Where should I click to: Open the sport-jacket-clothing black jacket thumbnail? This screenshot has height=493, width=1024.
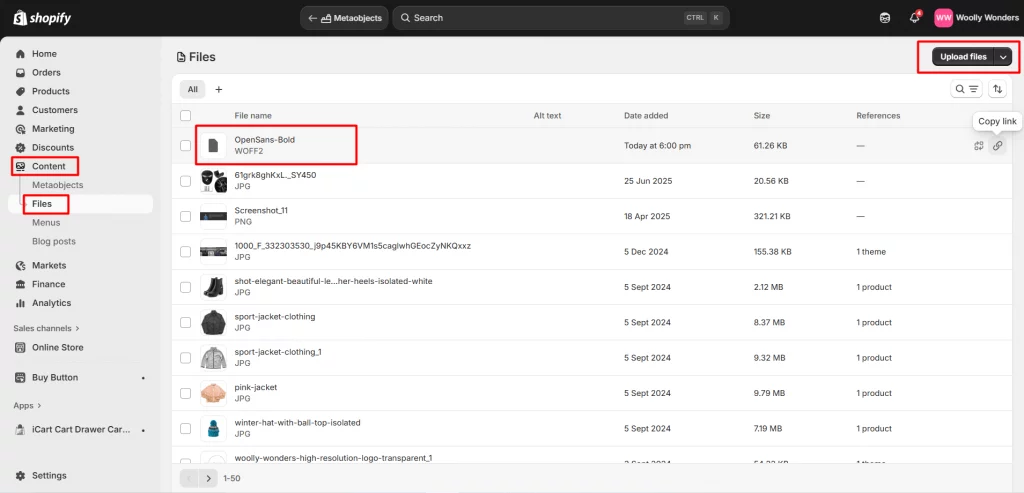(x=213, y=323)
